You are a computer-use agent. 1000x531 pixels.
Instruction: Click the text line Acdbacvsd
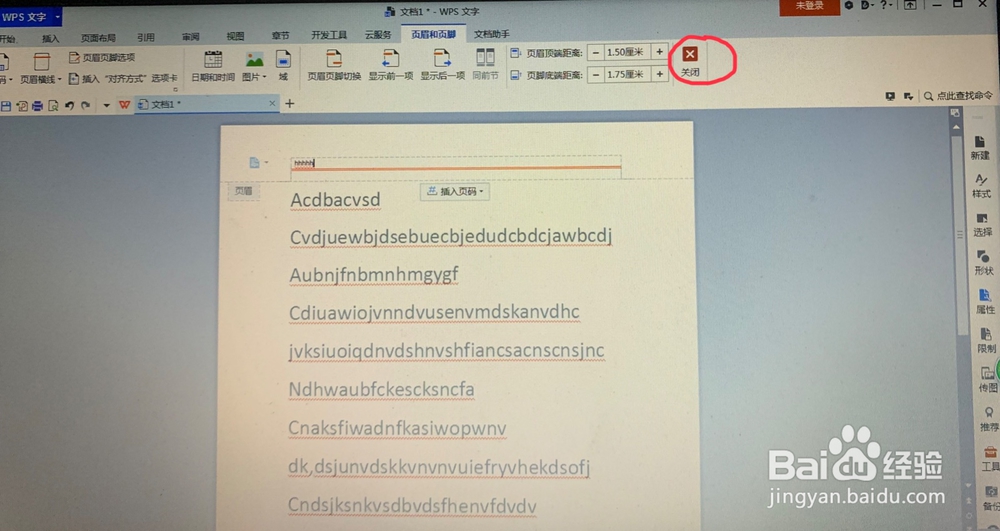coord(335,200)
